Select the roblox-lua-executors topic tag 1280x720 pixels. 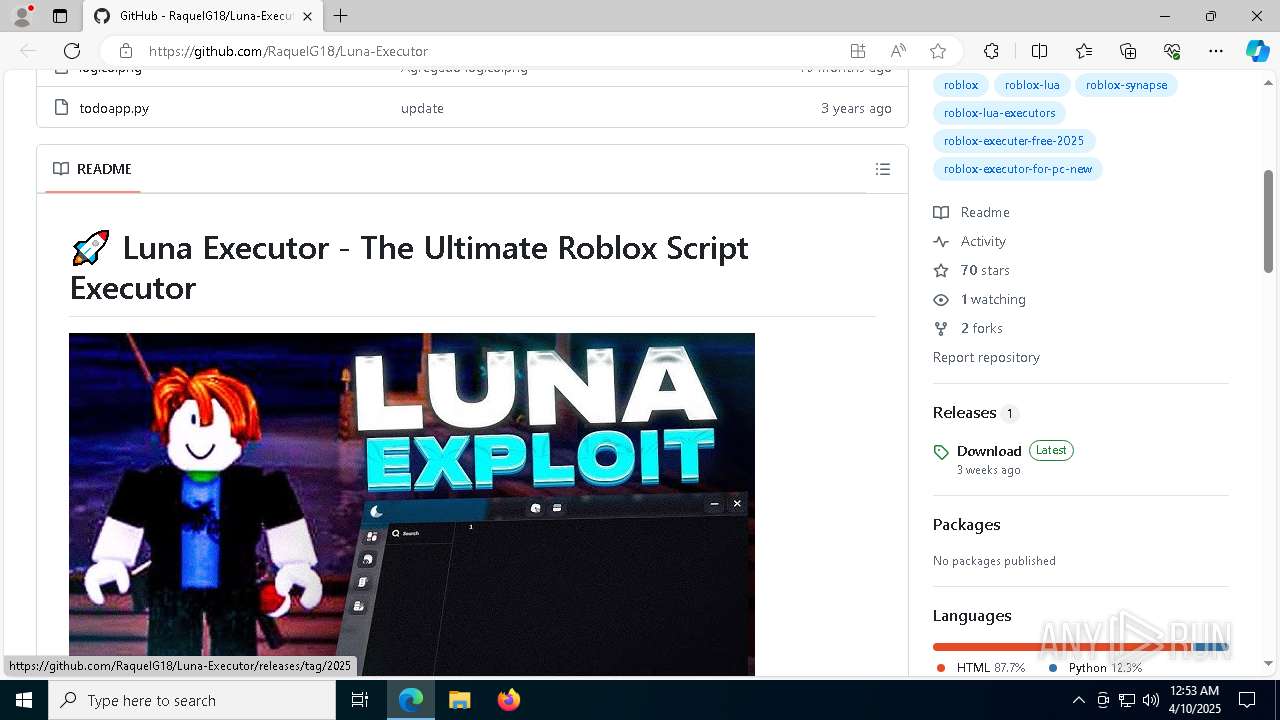point(999,113)
